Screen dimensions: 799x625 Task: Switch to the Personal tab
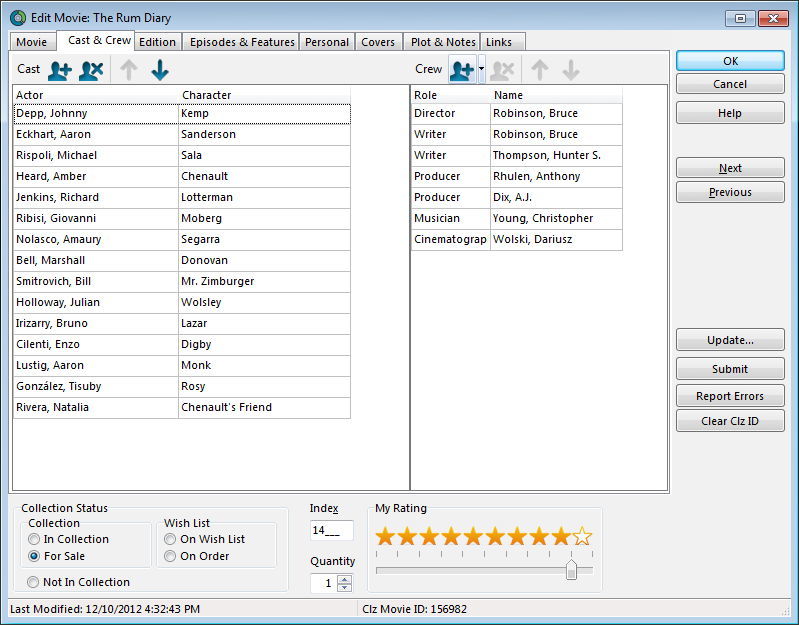327,42
